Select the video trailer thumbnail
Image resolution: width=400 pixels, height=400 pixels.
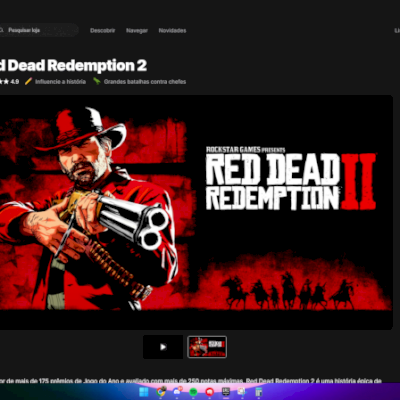coord(163,347)
